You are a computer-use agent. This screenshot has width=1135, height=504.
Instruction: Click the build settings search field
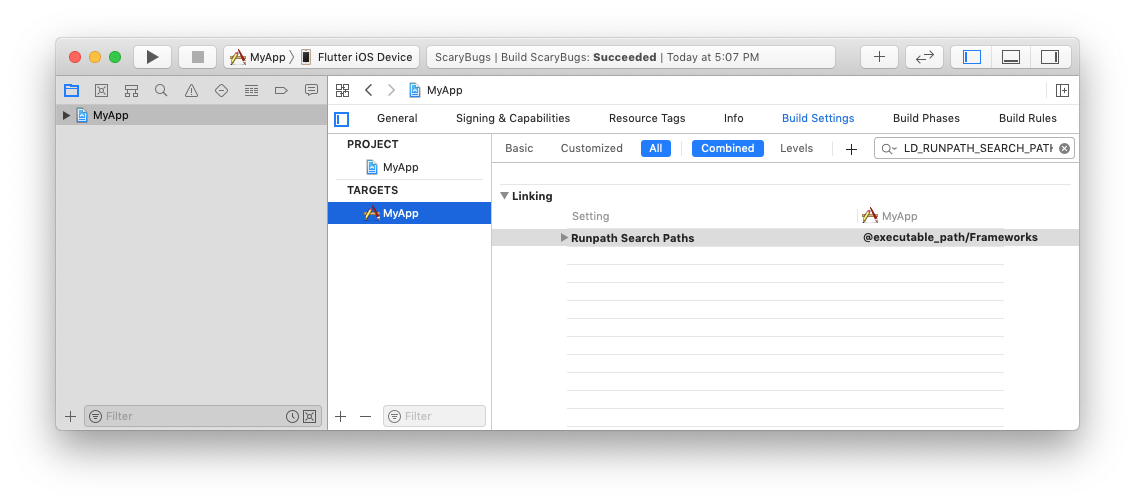coord(974,148)
